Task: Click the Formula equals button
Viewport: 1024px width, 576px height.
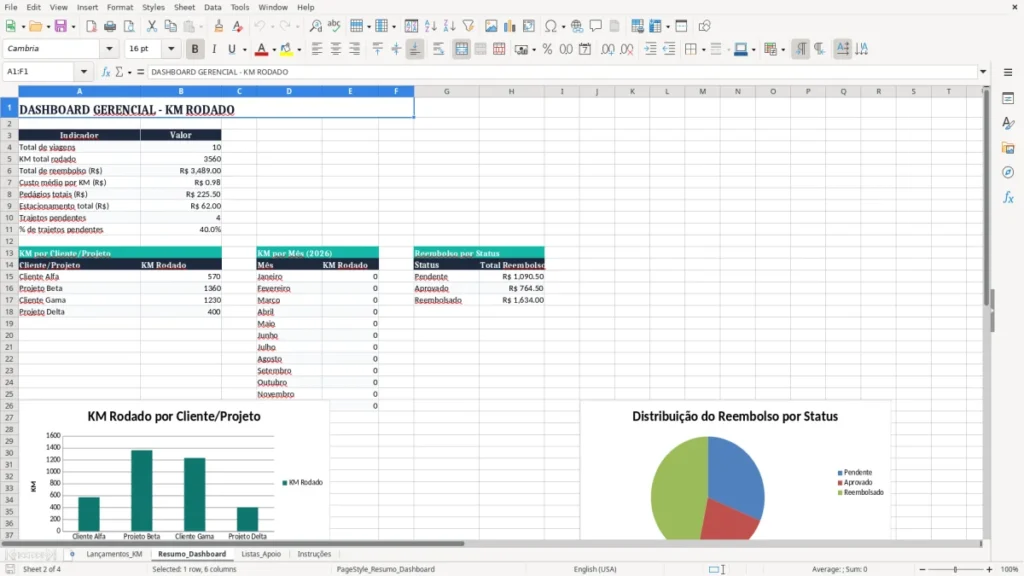Action: pos(140,72)
